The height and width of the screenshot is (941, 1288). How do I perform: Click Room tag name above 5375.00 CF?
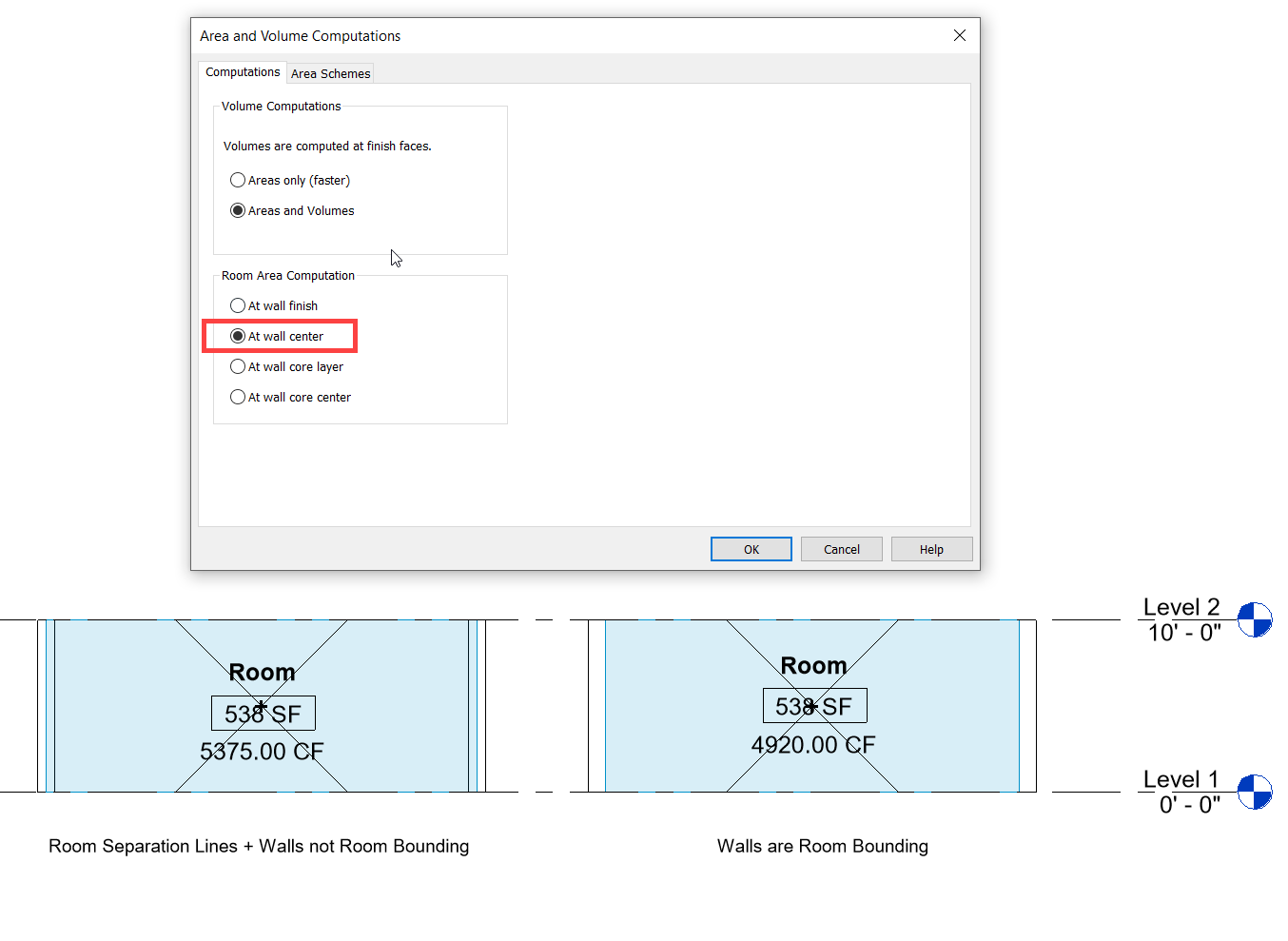pyautogui.click(x=262, y=673)
